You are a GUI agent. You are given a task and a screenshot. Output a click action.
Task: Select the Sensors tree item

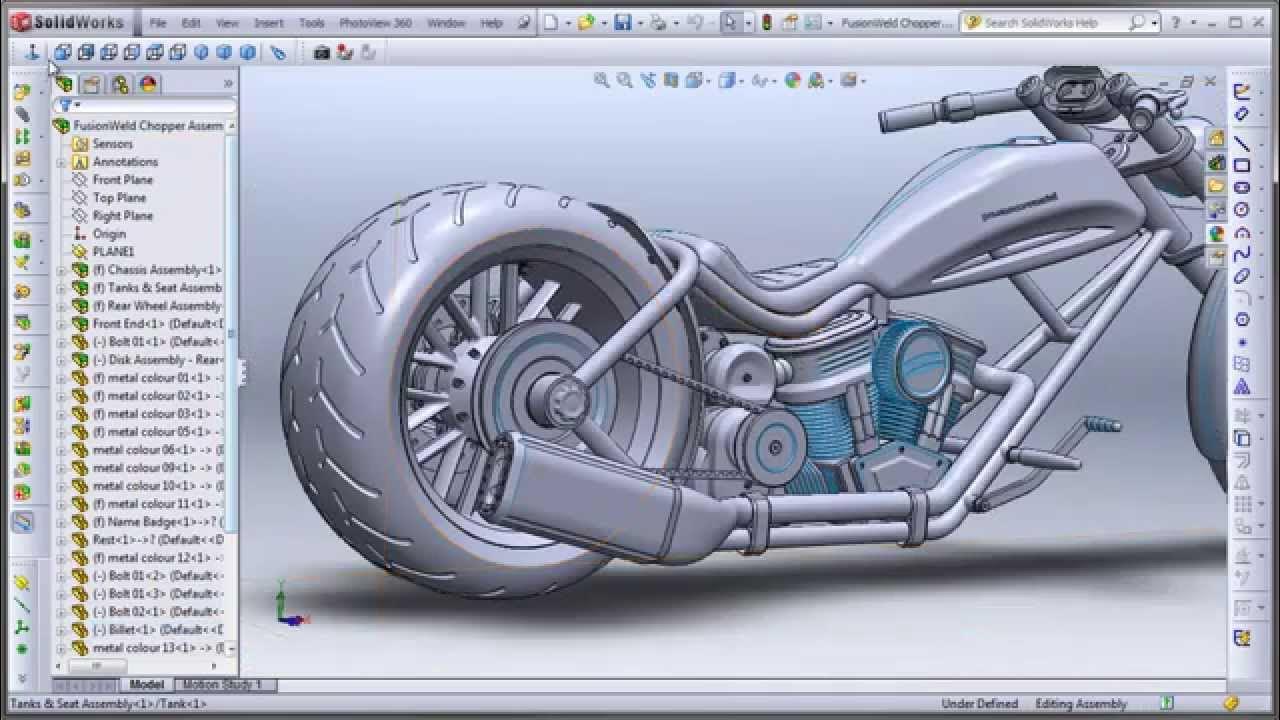pyautogui.click(x=112, y=144)
